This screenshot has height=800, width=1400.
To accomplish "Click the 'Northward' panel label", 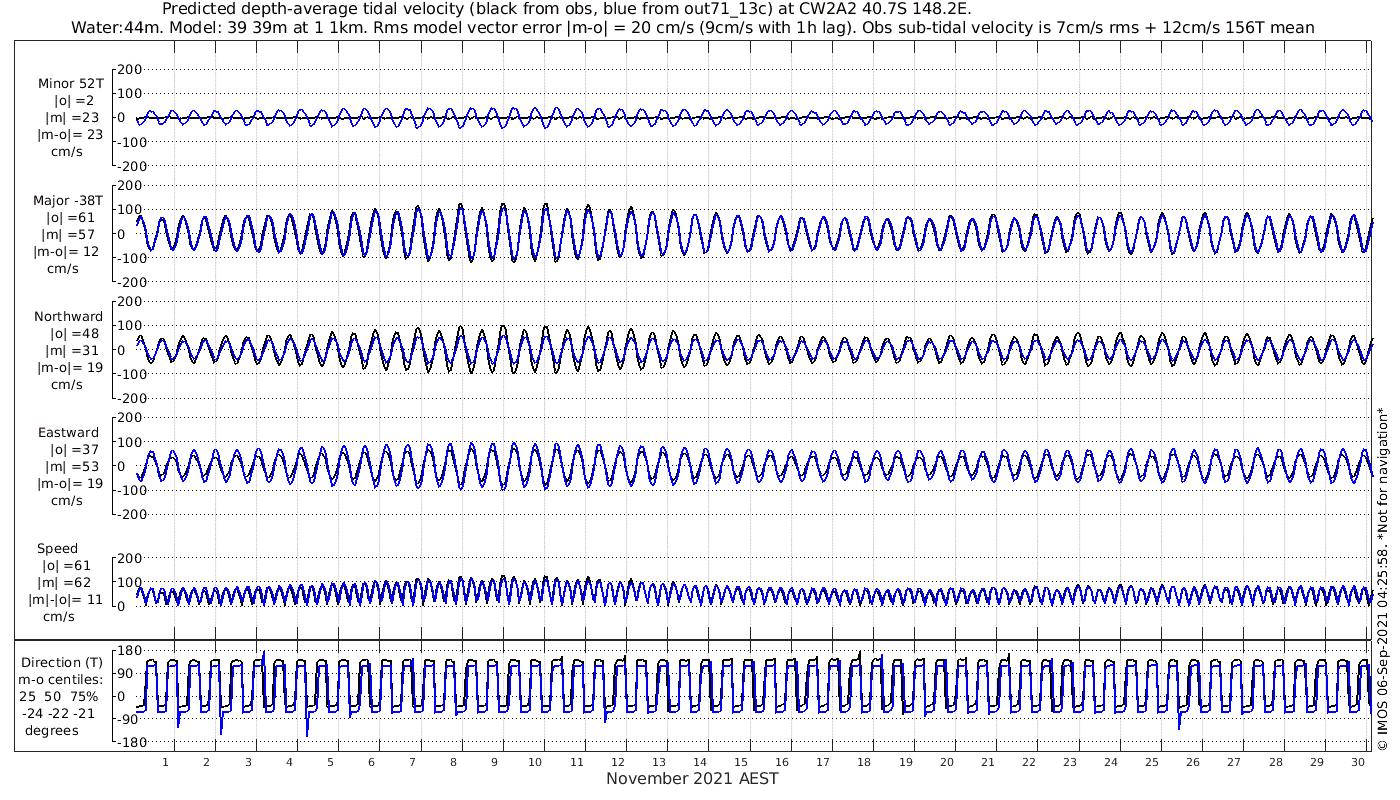I will 68,317.
